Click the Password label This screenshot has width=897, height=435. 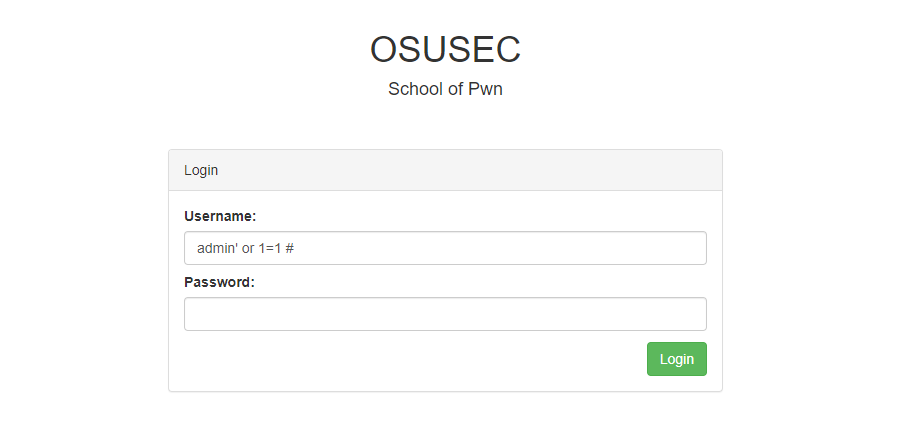click(x=219, y=282)
